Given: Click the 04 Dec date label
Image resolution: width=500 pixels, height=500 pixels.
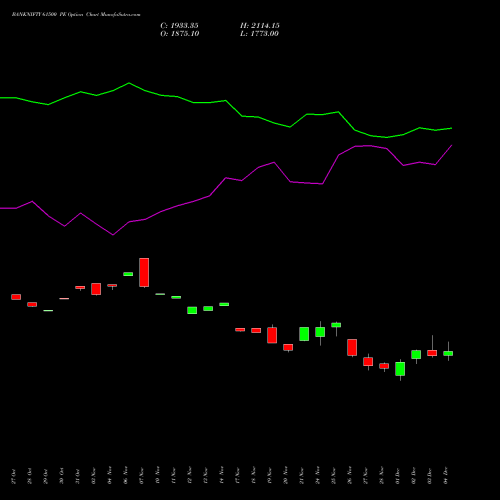Looking at the screenshot, I should 446,476.
